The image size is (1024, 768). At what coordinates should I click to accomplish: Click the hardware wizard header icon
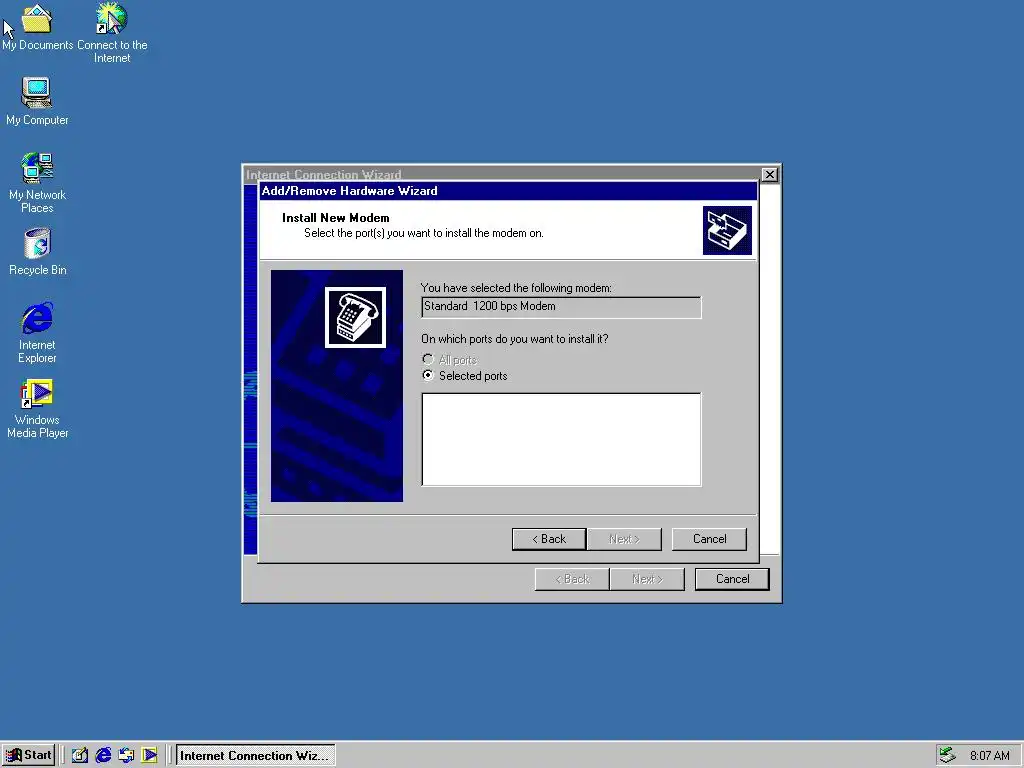pyautogui.click(x=727, y=231)
